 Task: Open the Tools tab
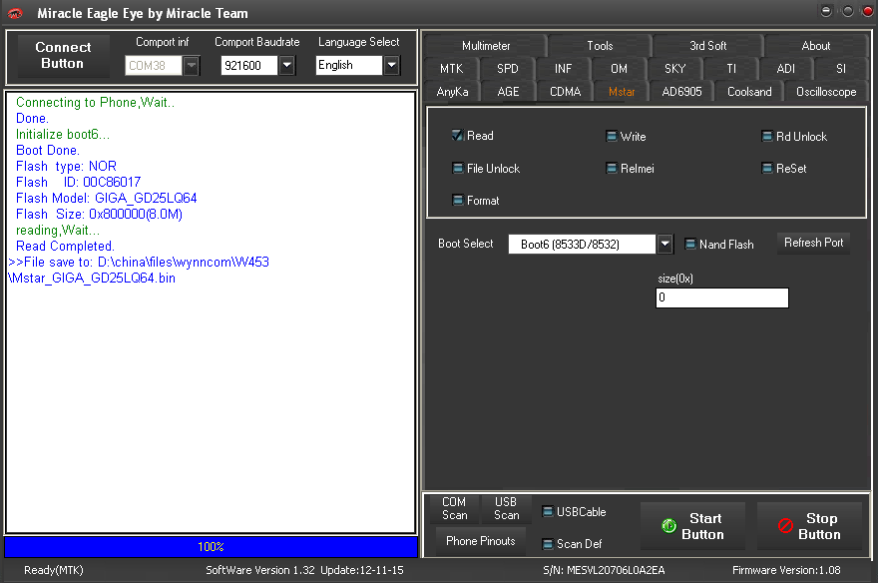(x=600, y=45)
